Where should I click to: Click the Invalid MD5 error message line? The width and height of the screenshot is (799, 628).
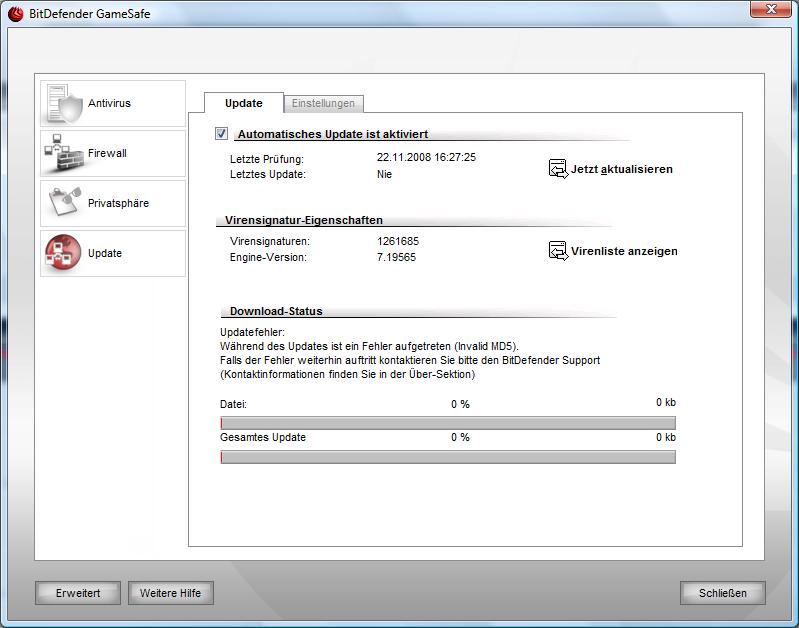tap(369, 346)
